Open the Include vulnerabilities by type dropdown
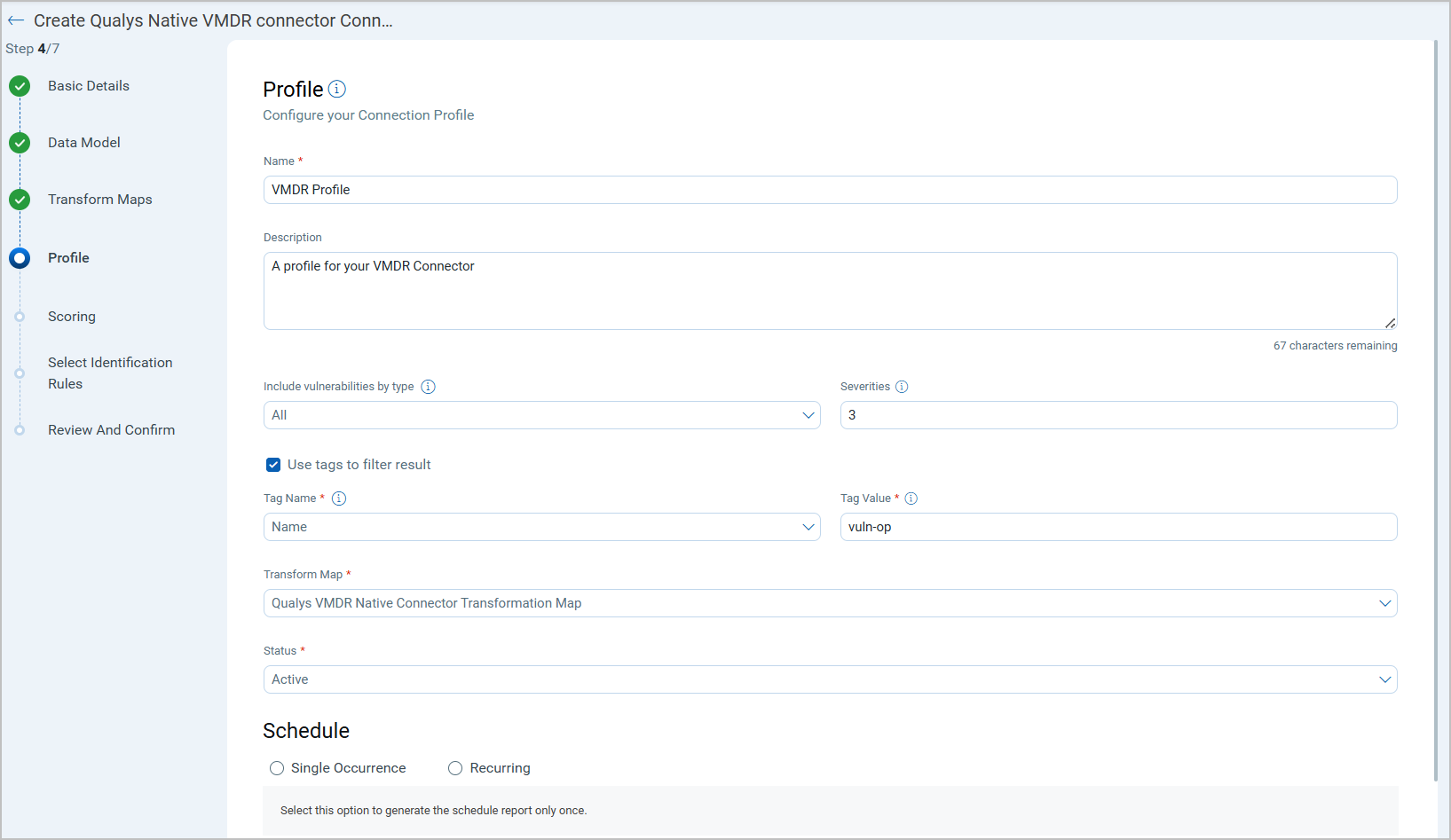 coord(541,415)
